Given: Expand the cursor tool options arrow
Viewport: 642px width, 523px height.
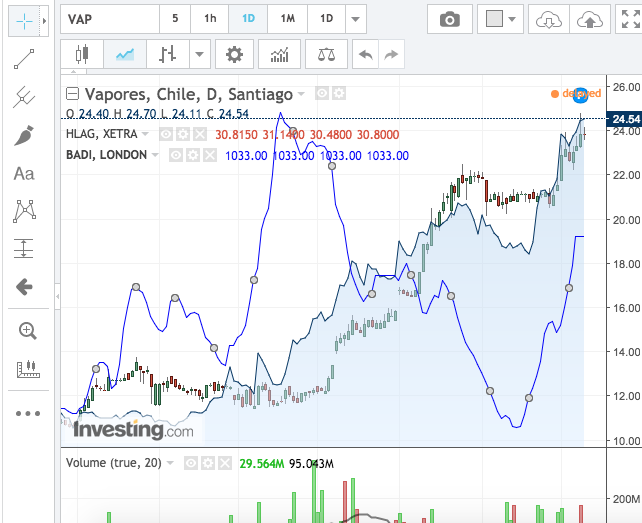Looking at the screenshot, I should point(44,21).
